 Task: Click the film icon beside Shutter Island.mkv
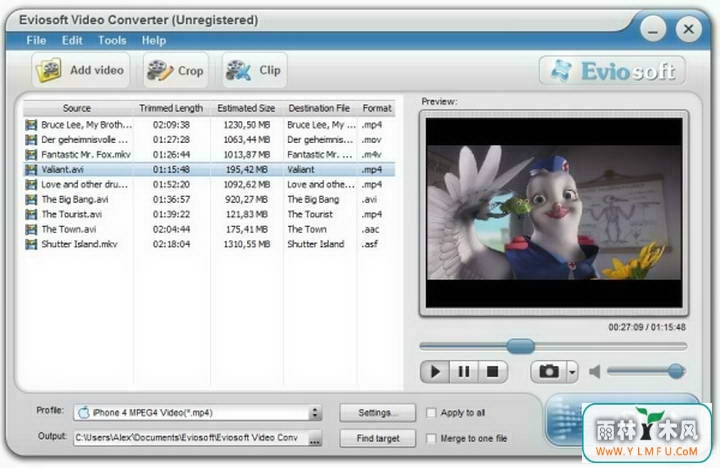coord(31,244)
